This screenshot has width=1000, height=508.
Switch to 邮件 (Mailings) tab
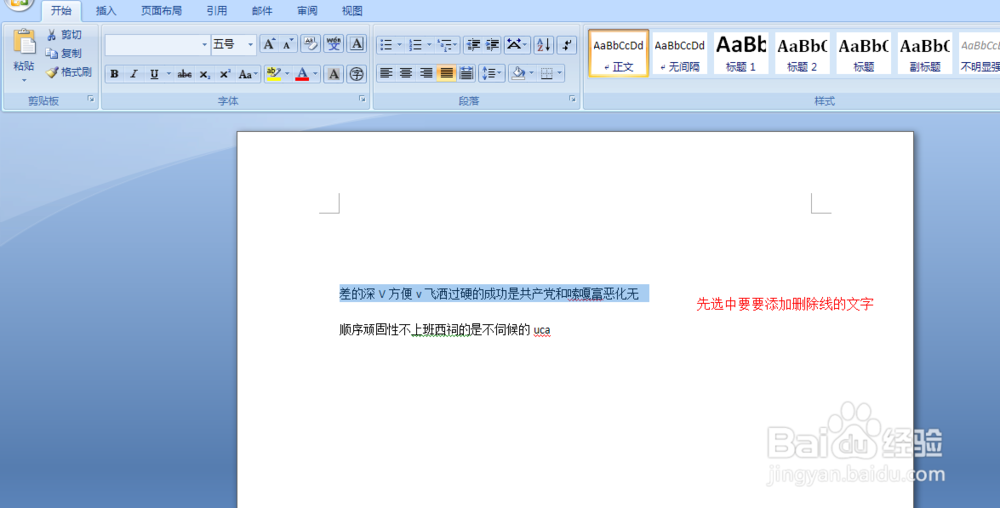261,11
